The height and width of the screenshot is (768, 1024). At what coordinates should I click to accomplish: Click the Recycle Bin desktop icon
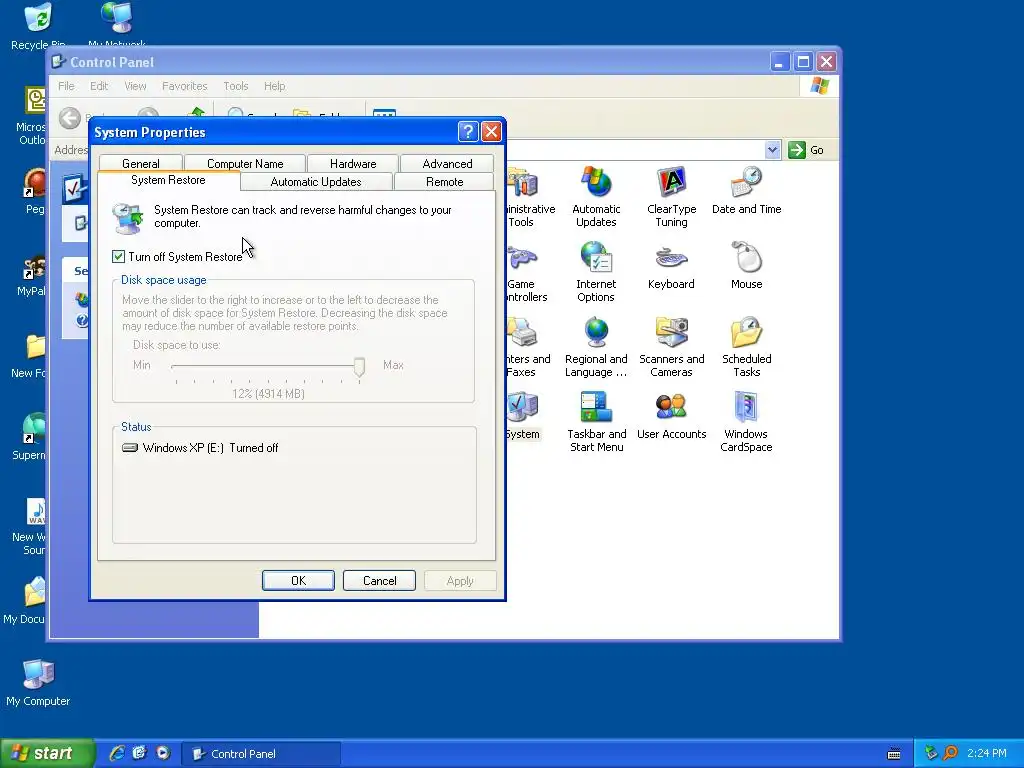tap(38, 26)
